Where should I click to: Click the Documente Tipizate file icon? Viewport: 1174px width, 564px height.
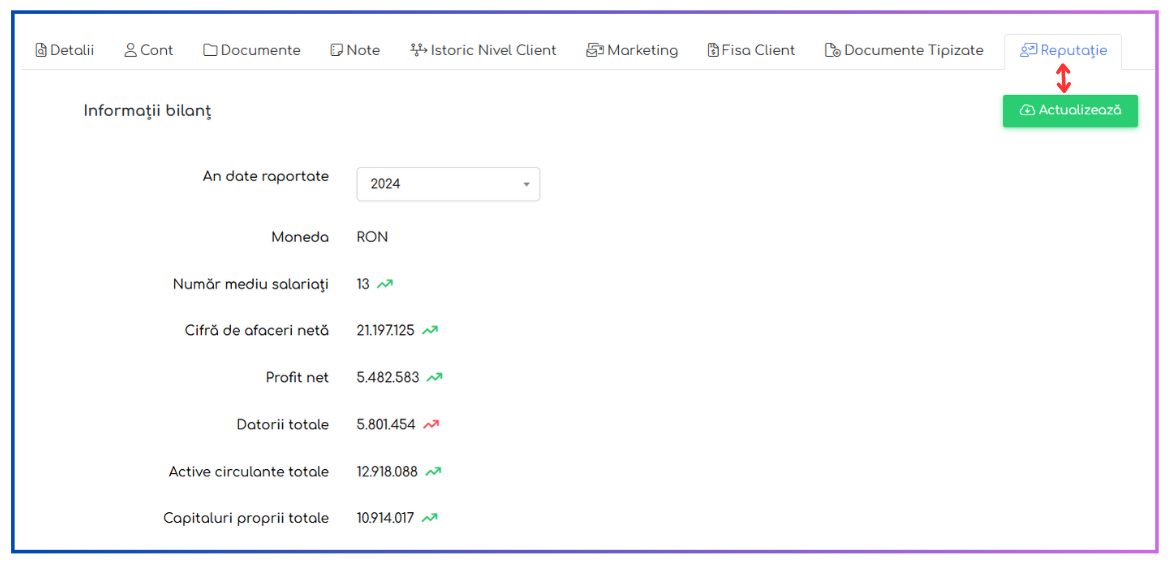(x=833, y=51)
